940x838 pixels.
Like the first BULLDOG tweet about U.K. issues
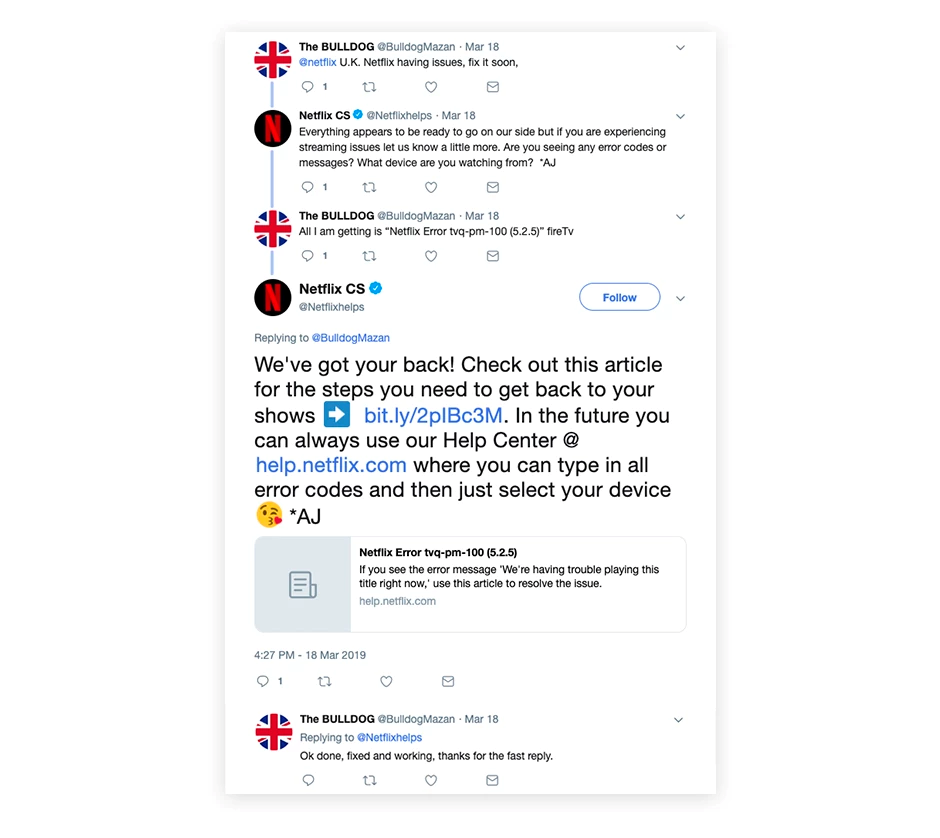click(x=430, y=87)
